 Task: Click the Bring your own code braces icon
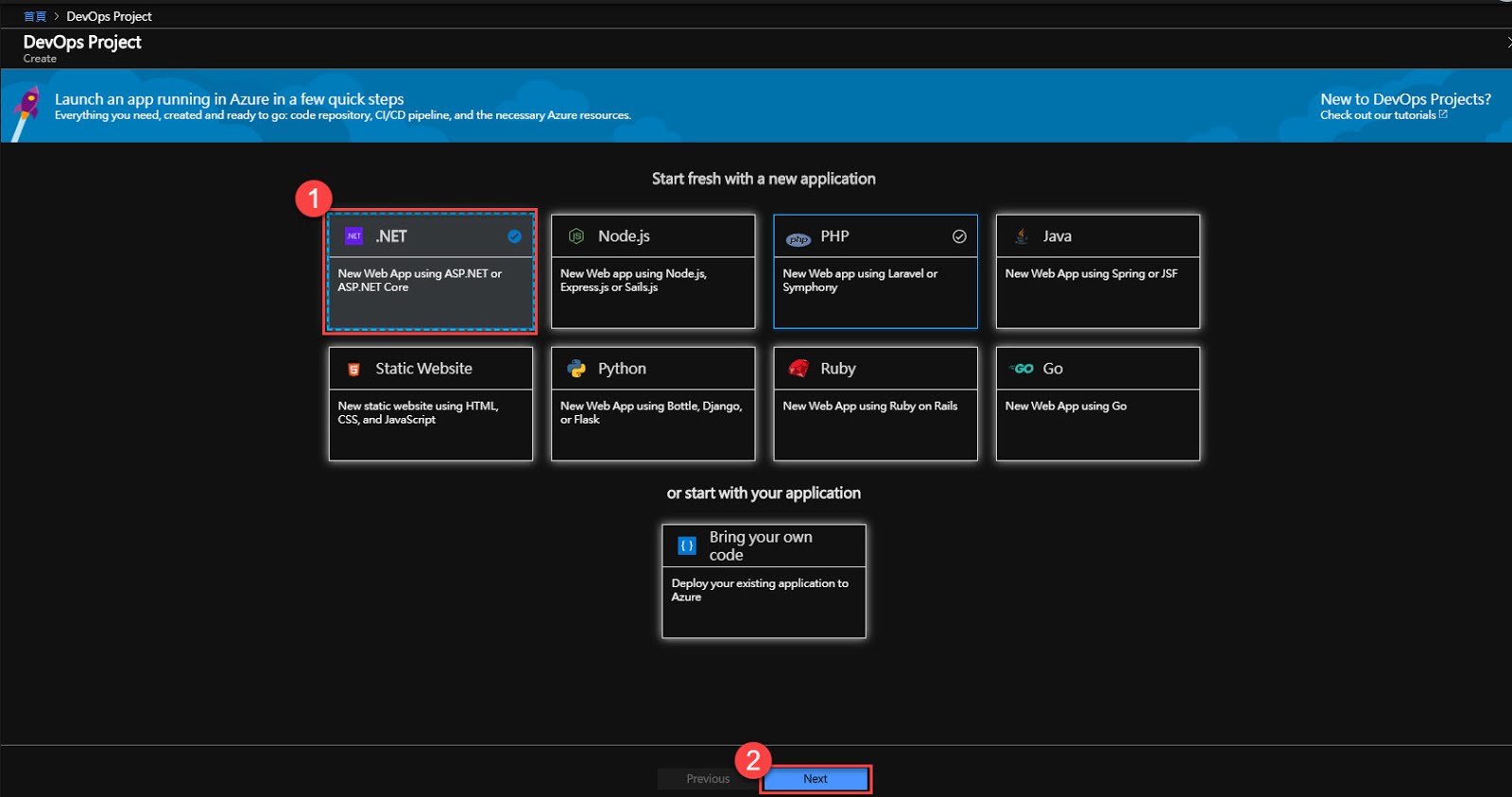pyautogui.click(x=687, y=546)
